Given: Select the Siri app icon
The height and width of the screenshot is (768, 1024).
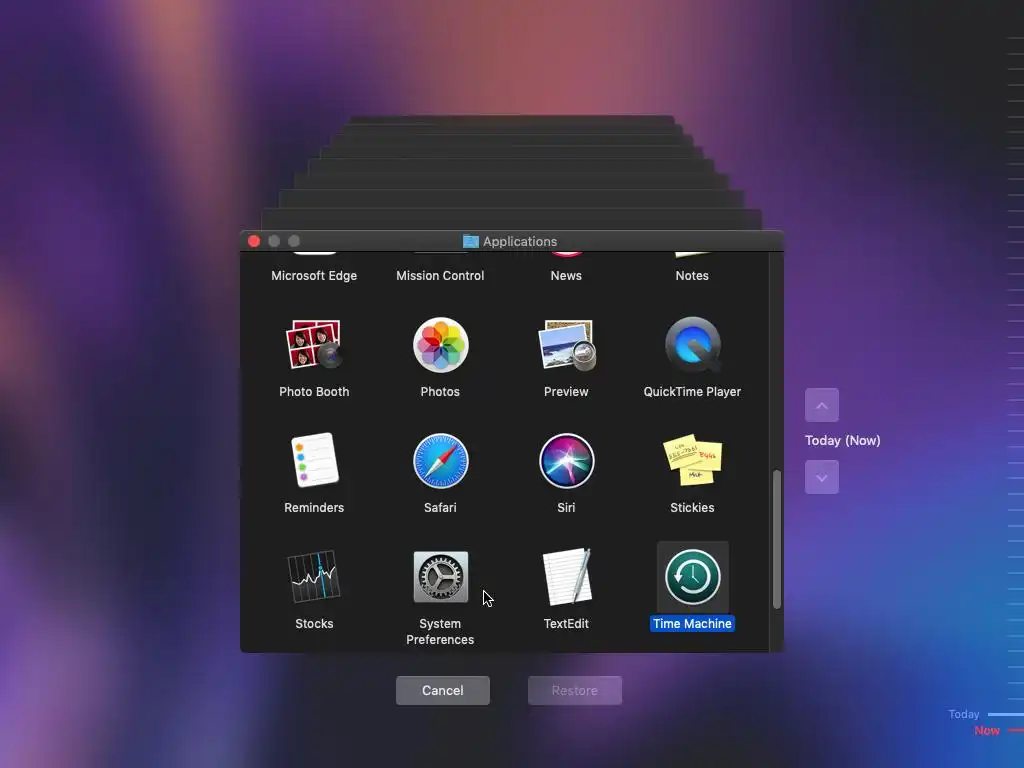Looking at the screenshot, I should pyautogui.click(x=566, y=461).
